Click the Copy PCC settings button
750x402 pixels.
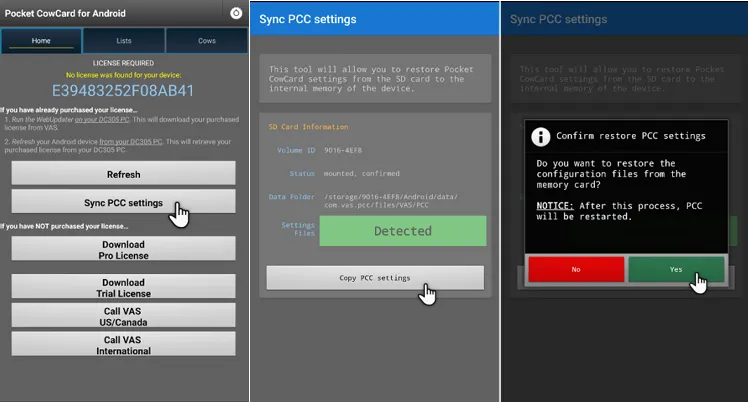click(x=375, y=278)
